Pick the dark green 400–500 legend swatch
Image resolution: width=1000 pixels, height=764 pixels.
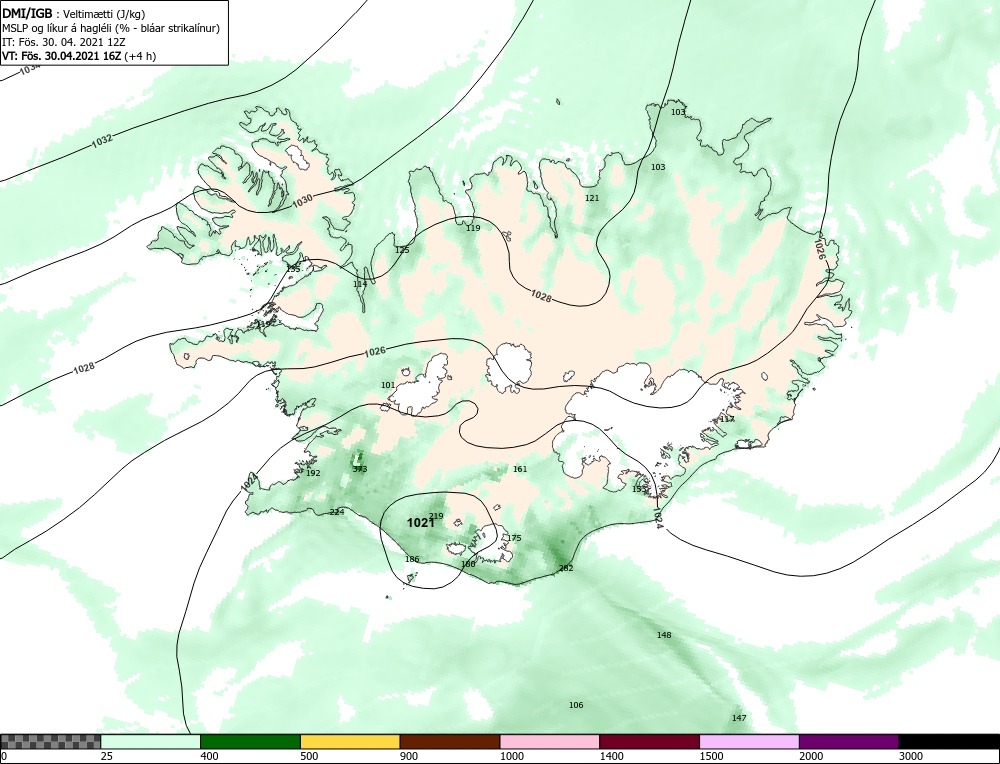tap(250, 742)
